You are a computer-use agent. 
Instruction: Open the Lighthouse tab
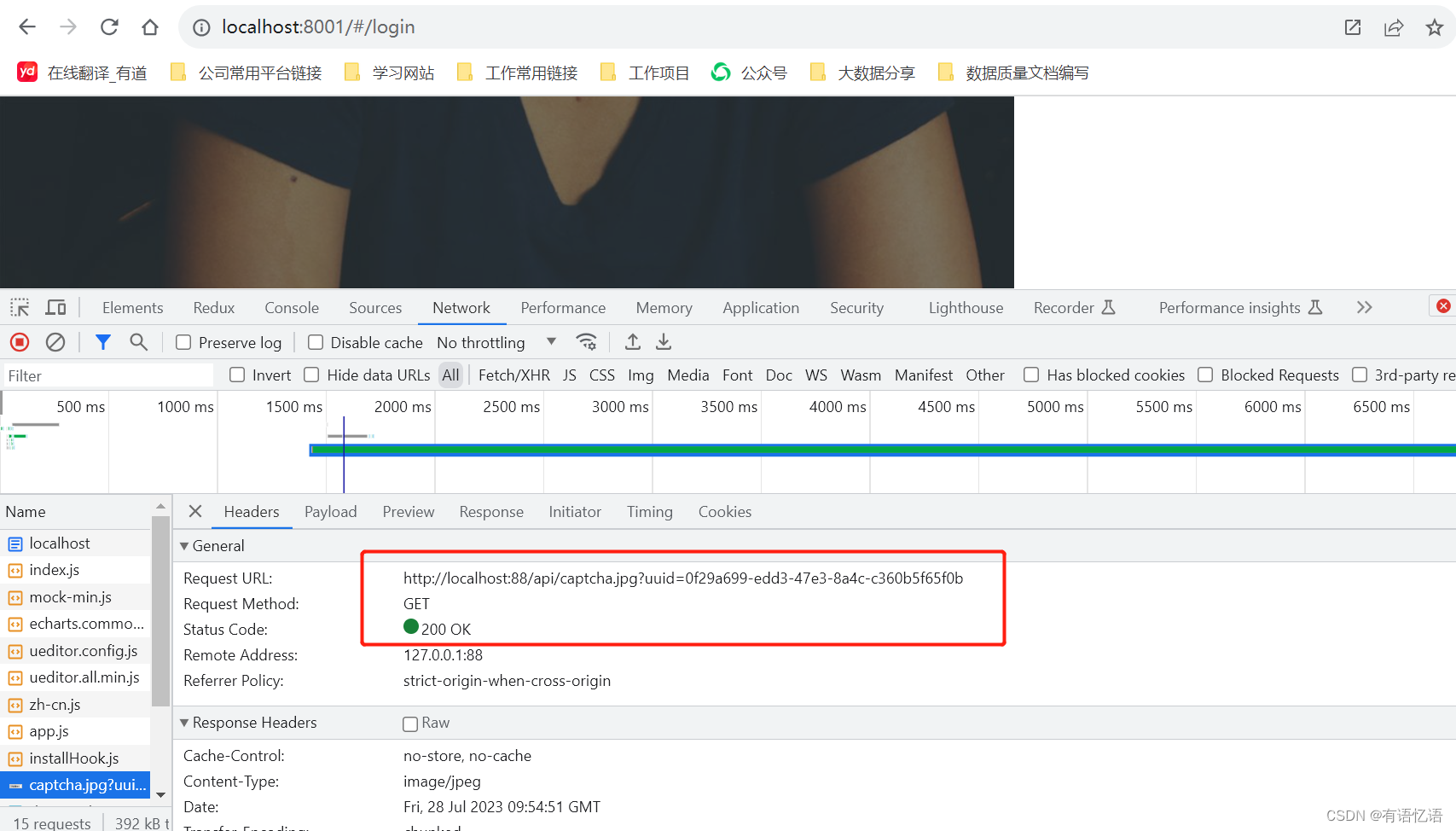(966, 307)
